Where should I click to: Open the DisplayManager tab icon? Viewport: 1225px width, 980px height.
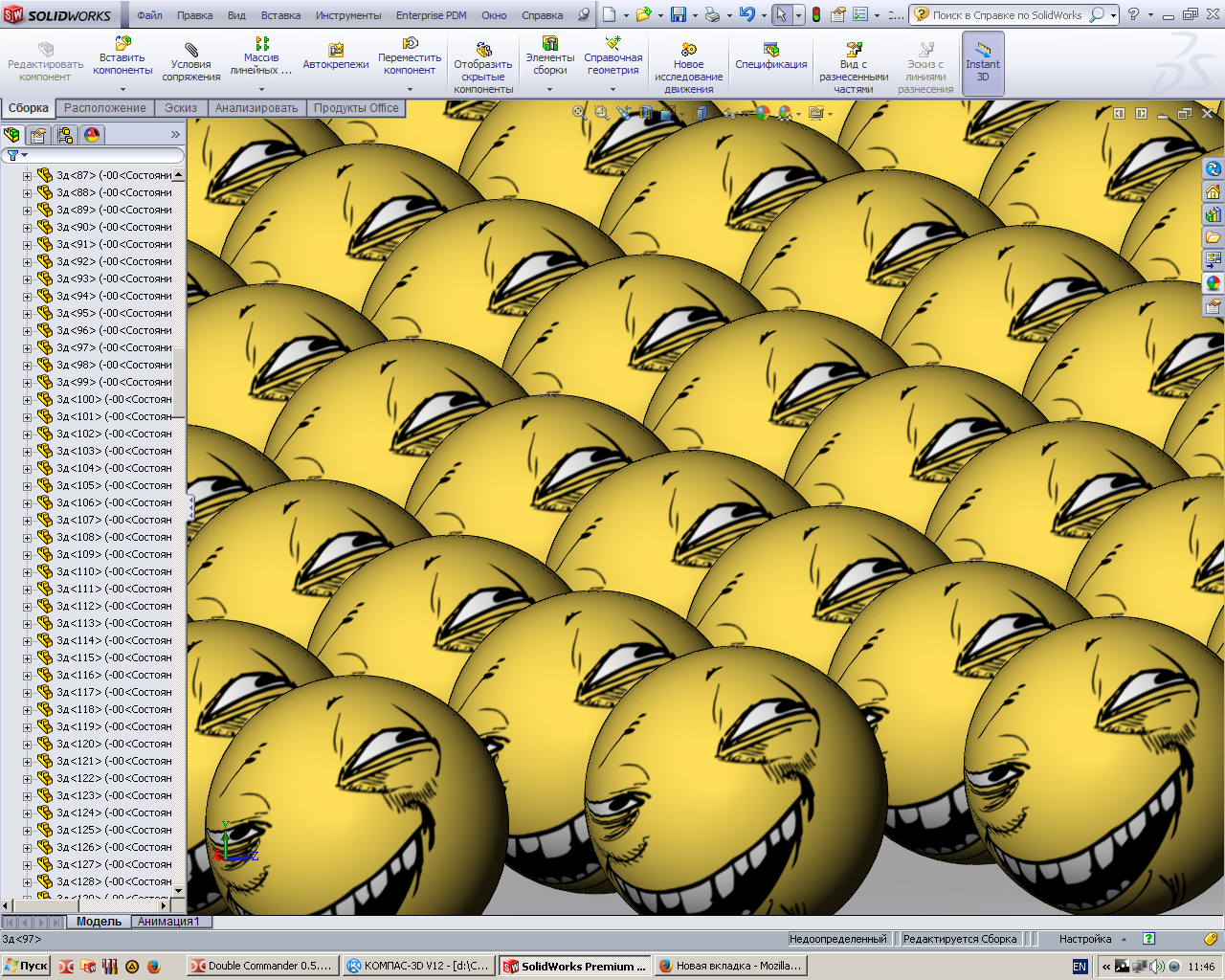click(92, 135)
